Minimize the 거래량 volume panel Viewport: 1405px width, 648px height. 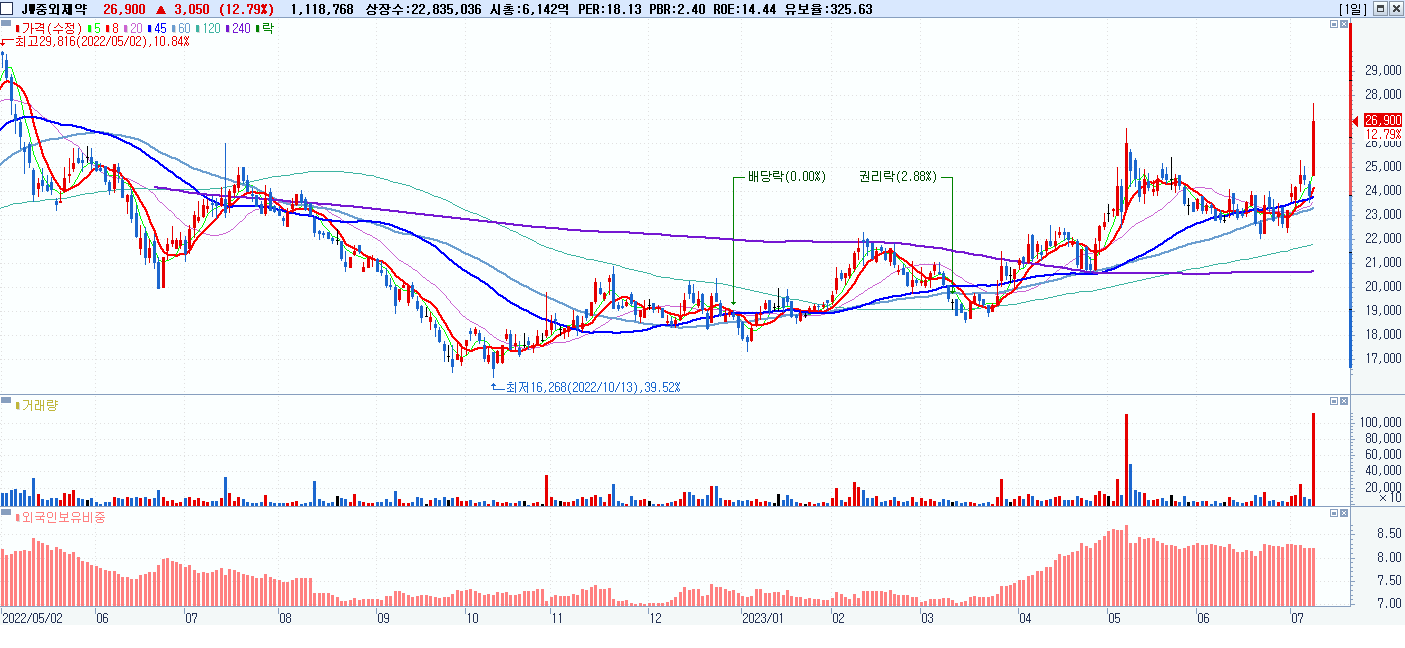[1335, 401]
